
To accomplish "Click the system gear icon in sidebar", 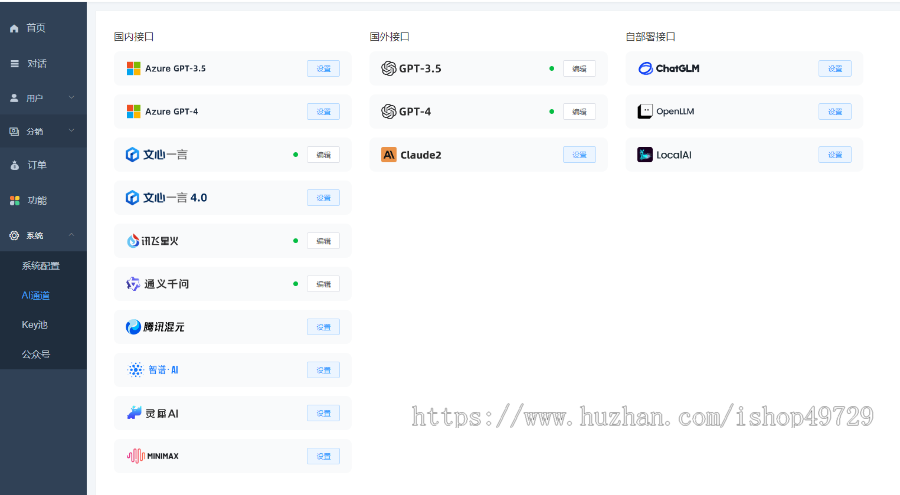I will pyautogui.click(x=14, y=235).
